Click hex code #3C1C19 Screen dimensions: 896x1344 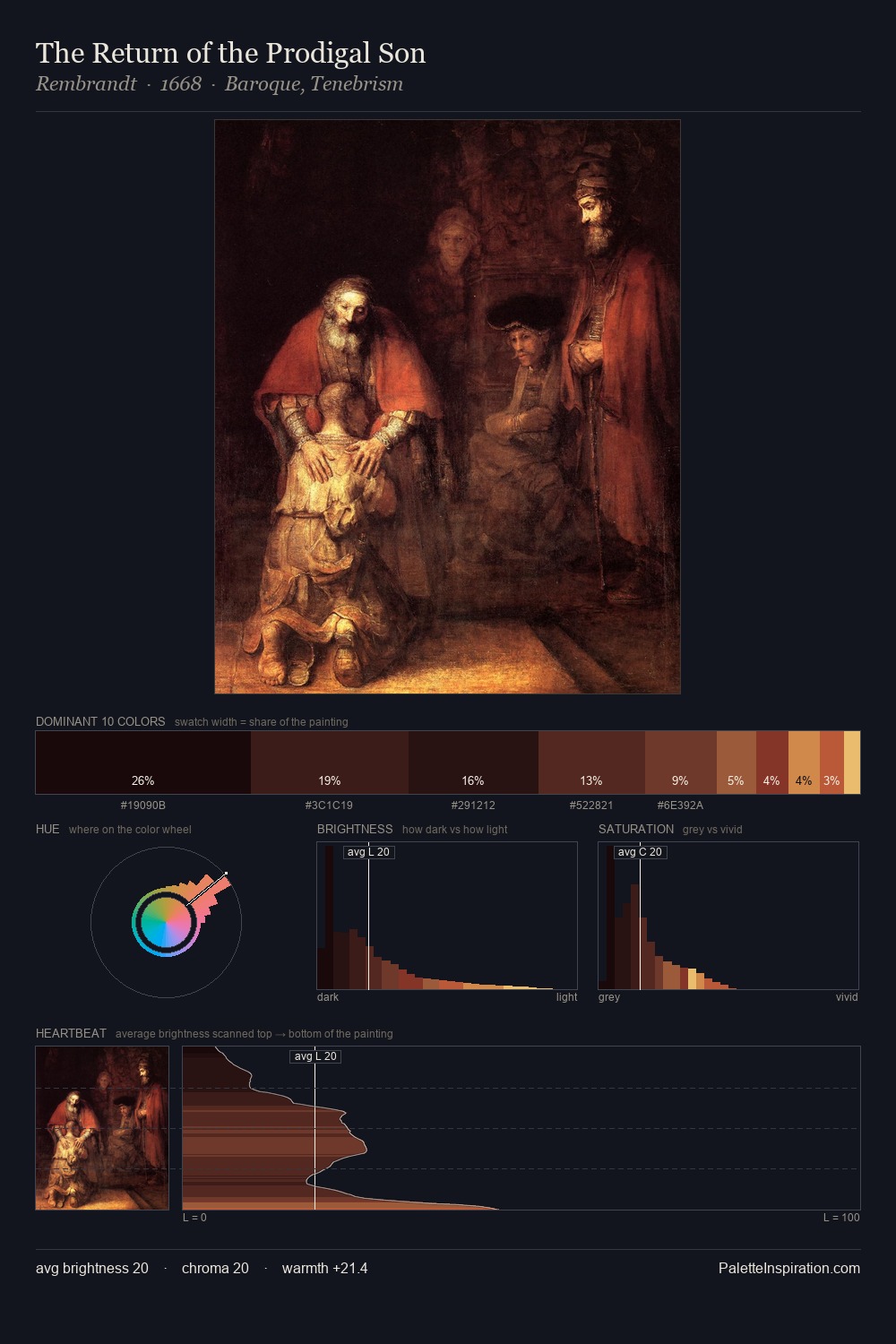coord(329,806)
